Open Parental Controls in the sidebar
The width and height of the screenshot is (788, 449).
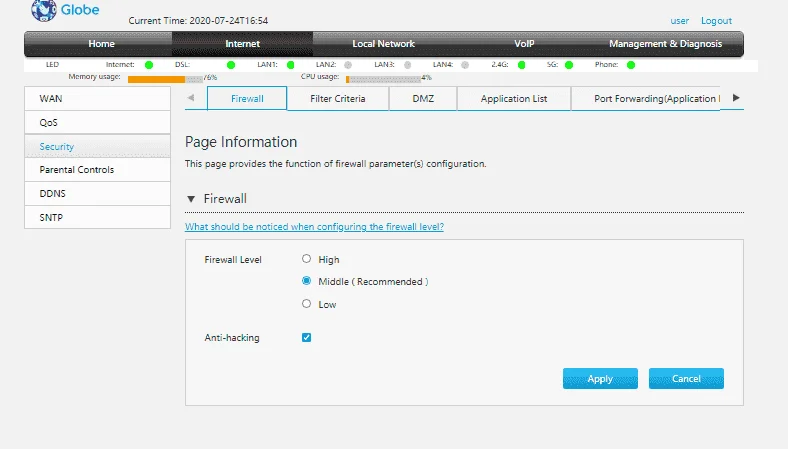97,170
